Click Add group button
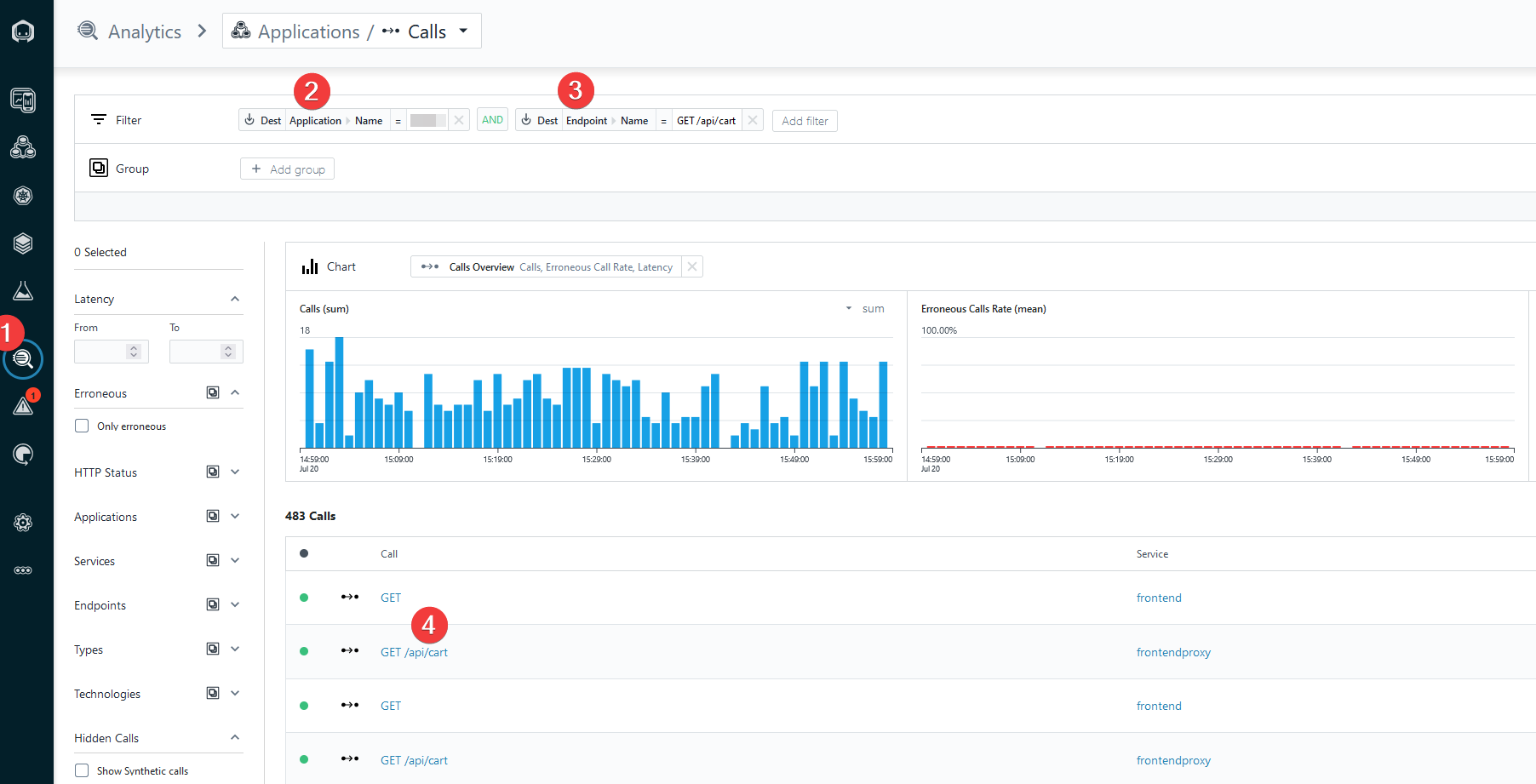 click(x=287, y=169)
